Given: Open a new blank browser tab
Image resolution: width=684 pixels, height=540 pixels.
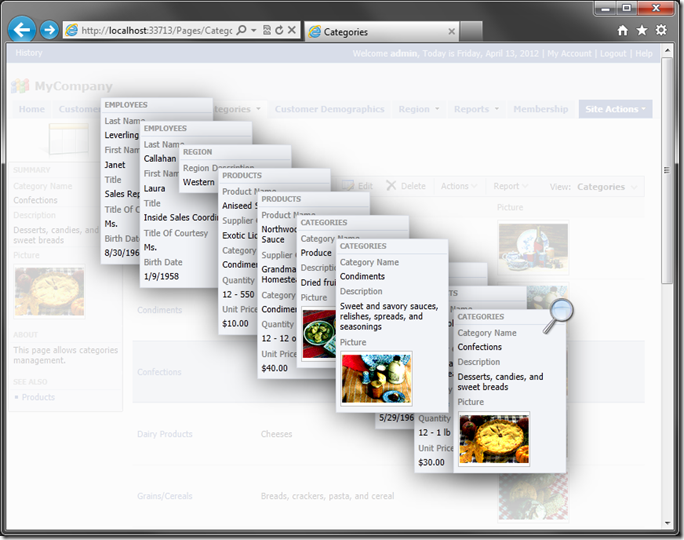Looking at the screenshot, I should click(471, 31).
